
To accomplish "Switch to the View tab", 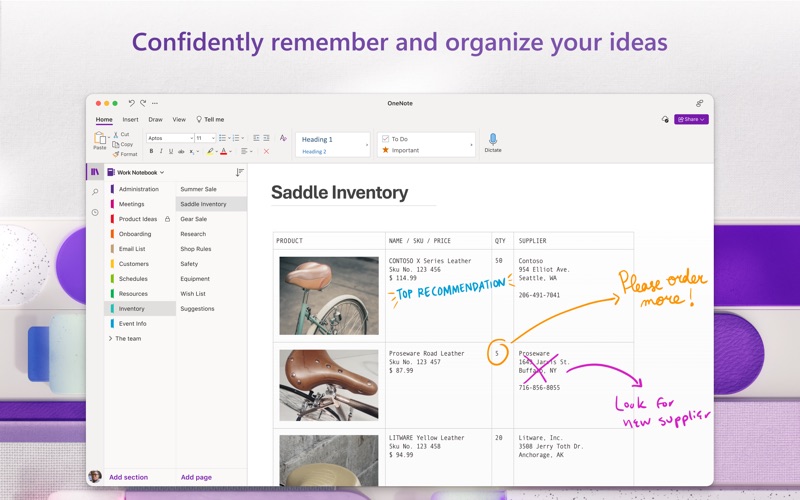I will pyautogui.click(x=179, y=119).
